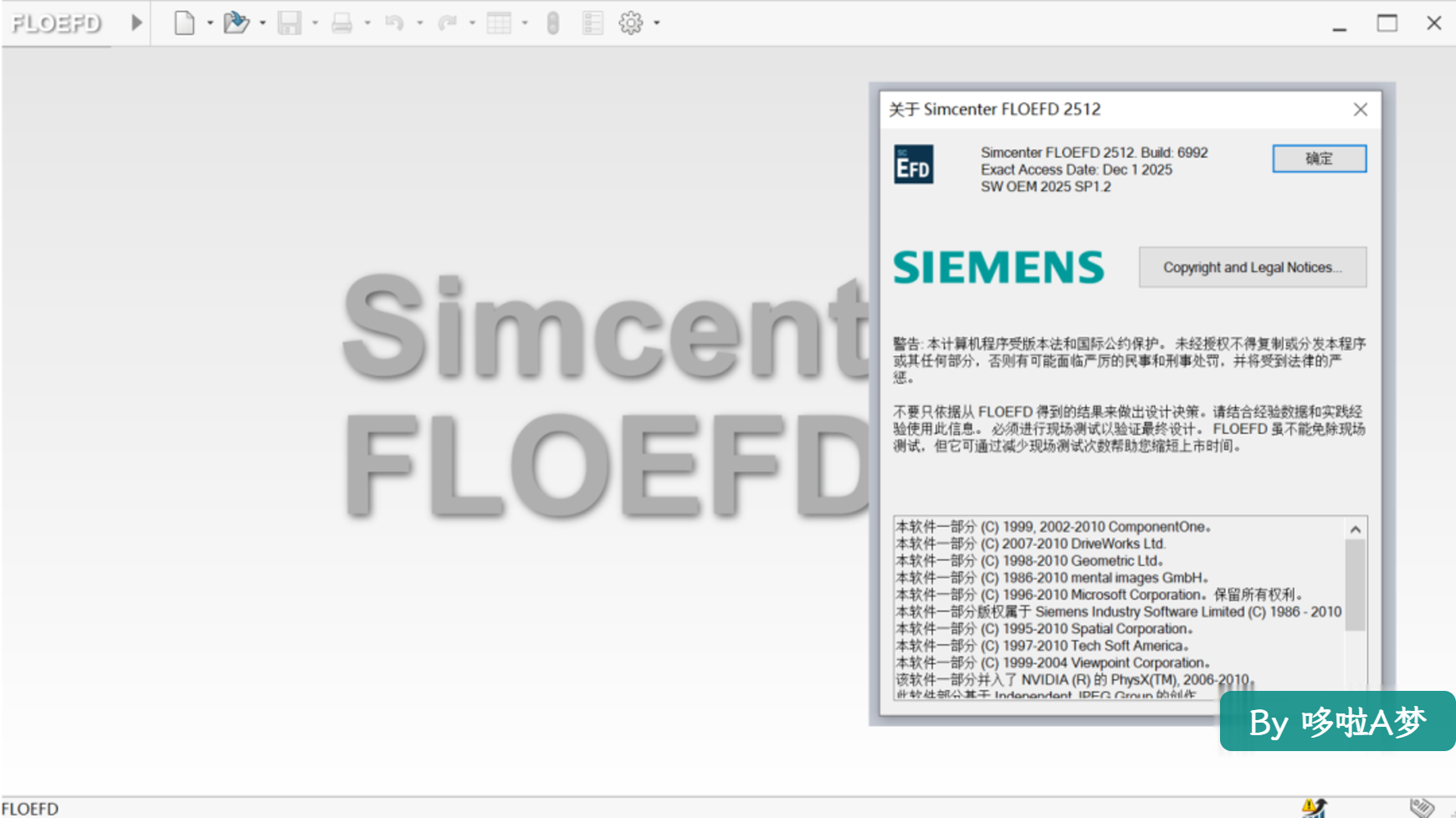This screenshot has height=818, width=1456.
Task: Click the Geometric Ltd copyright line
Action: [x=1030, y=561]
